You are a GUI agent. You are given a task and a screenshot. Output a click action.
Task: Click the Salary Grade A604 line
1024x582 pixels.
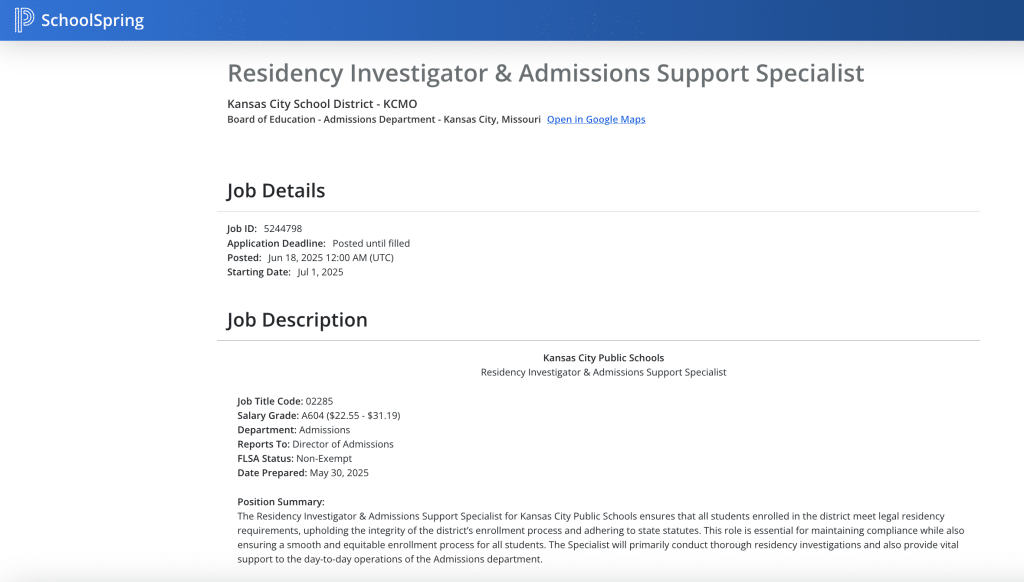[x=318, y=415]
